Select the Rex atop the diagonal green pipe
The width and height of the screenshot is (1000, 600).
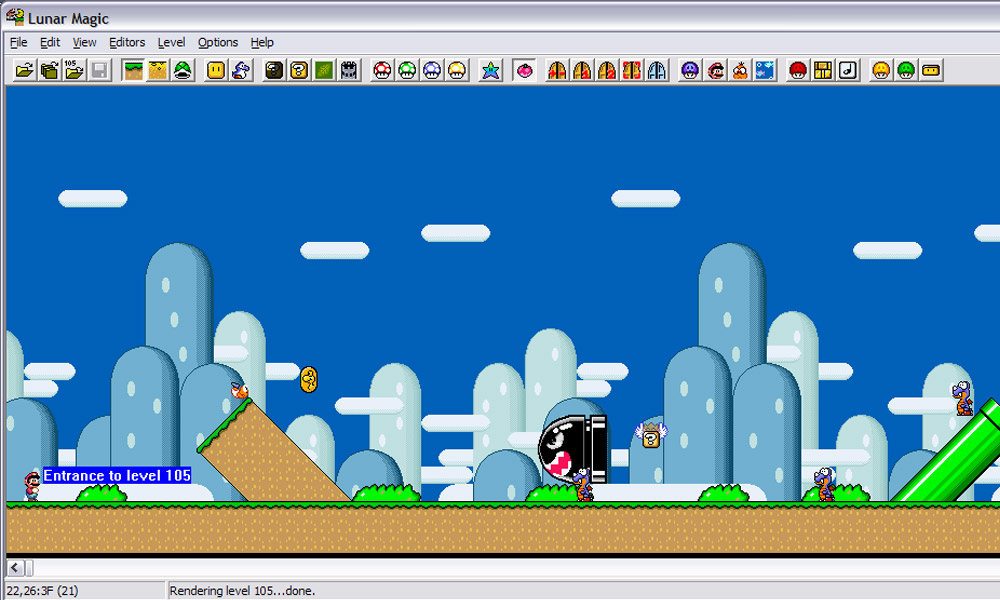[962, 399]
